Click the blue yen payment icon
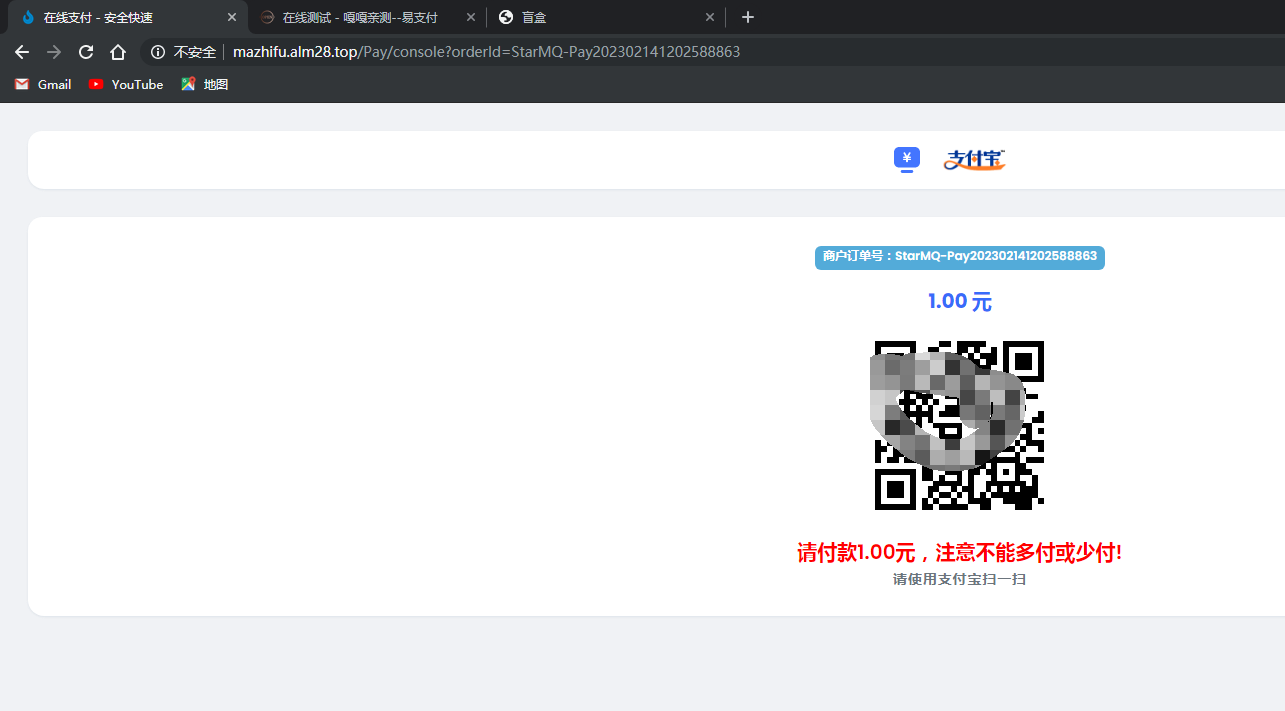 click(906, 159)
